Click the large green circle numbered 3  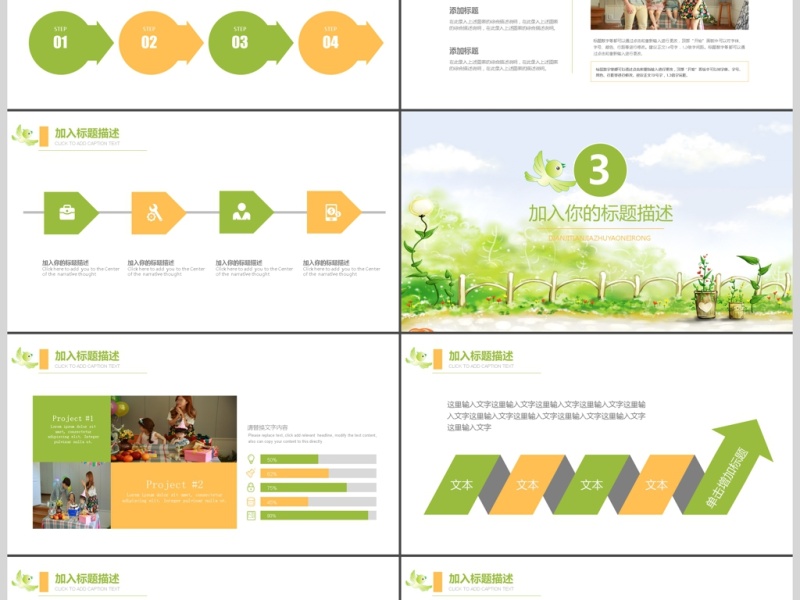point(598,172)
